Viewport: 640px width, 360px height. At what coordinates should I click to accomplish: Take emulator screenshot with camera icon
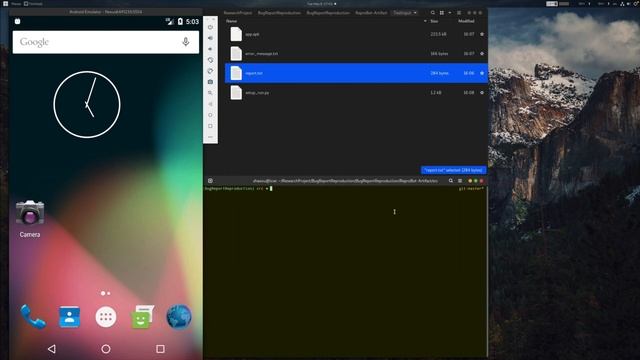coord(210,82)
